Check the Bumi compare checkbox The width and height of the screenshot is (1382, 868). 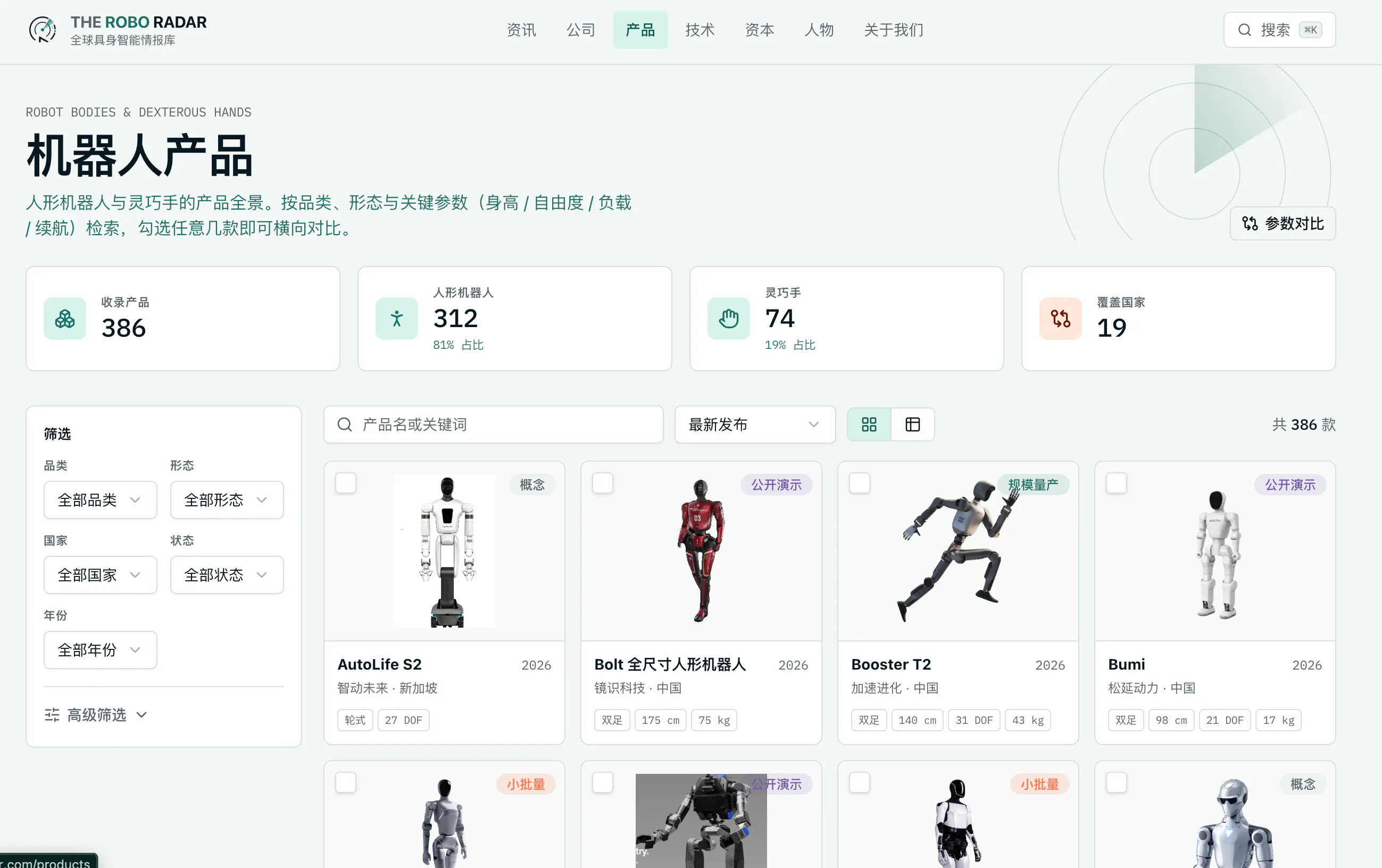pyautogui.click(x=1116, y=483)
